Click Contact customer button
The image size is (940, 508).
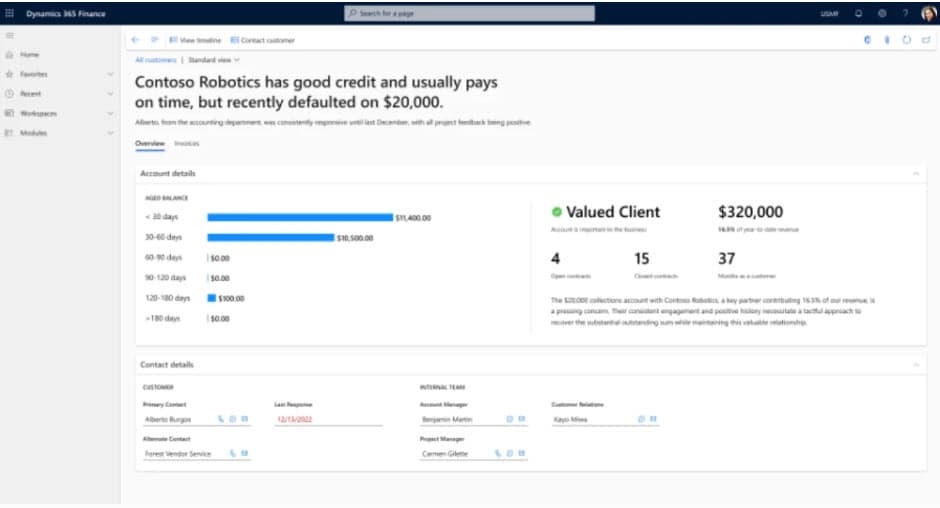[263, 40]
